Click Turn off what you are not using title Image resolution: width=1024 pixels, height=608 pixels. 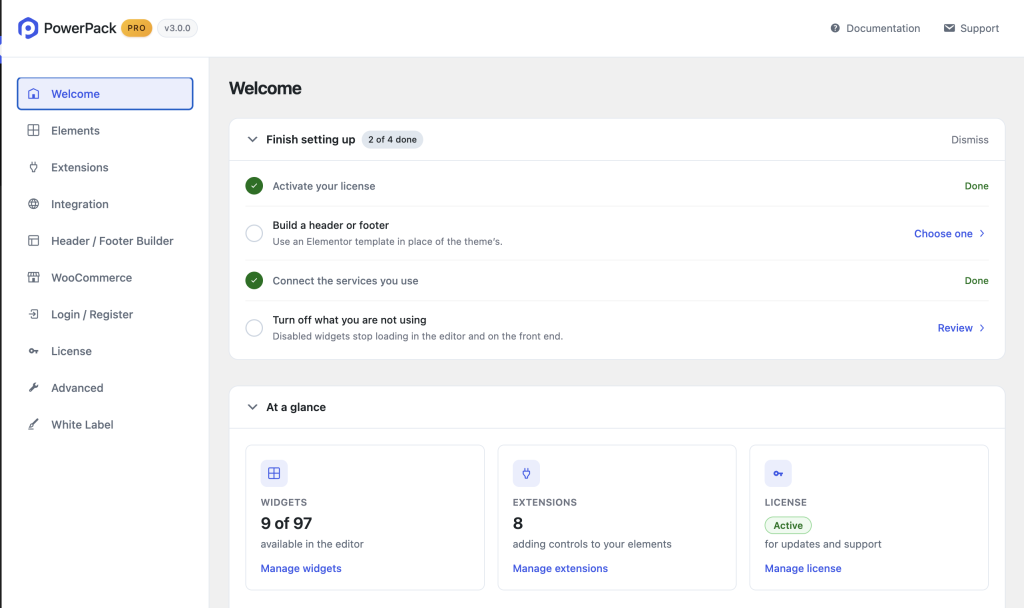click(349, 320)
